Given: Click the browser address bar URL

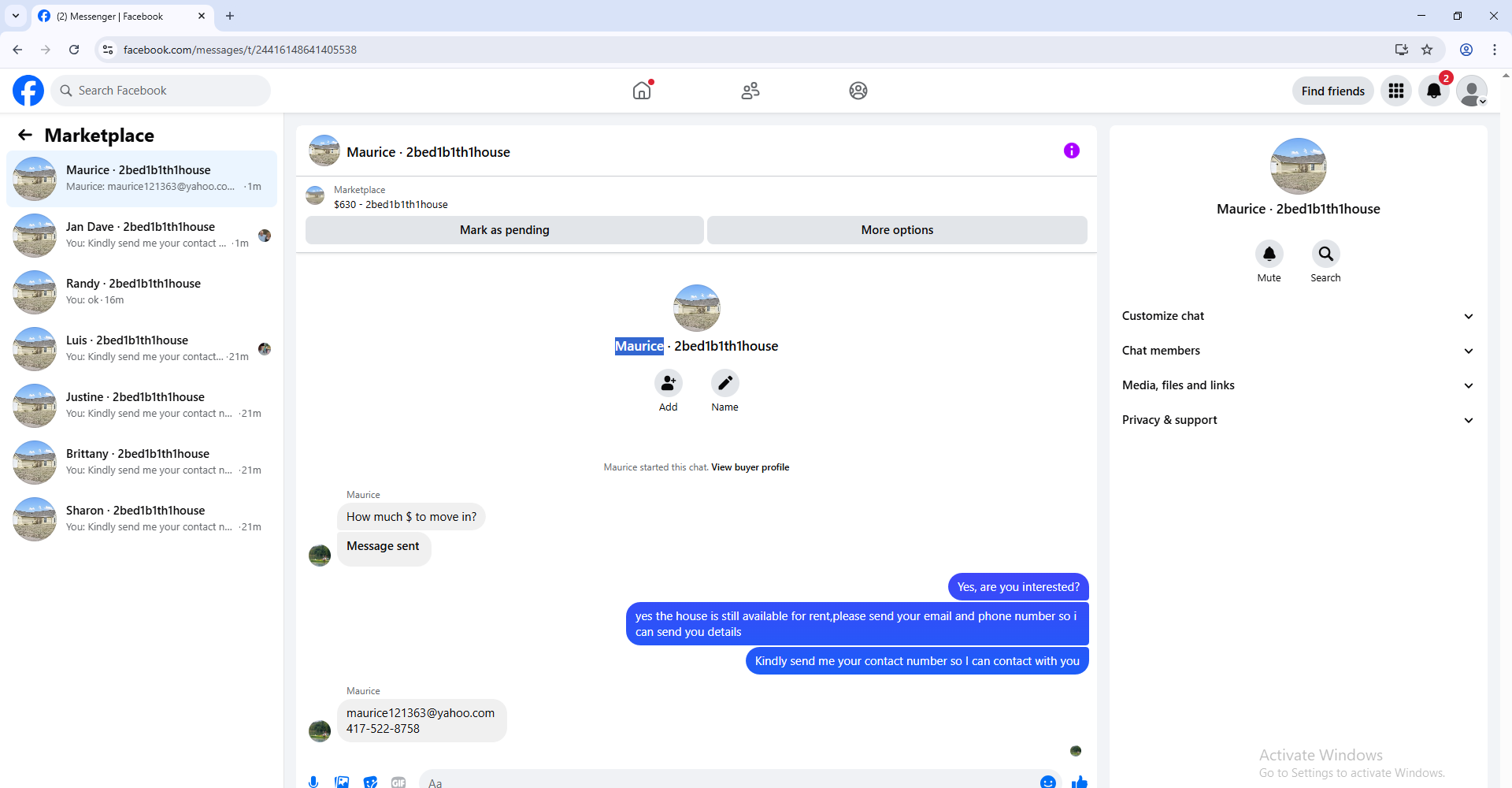Looking at the screenshot, I should tap(240, 50).
